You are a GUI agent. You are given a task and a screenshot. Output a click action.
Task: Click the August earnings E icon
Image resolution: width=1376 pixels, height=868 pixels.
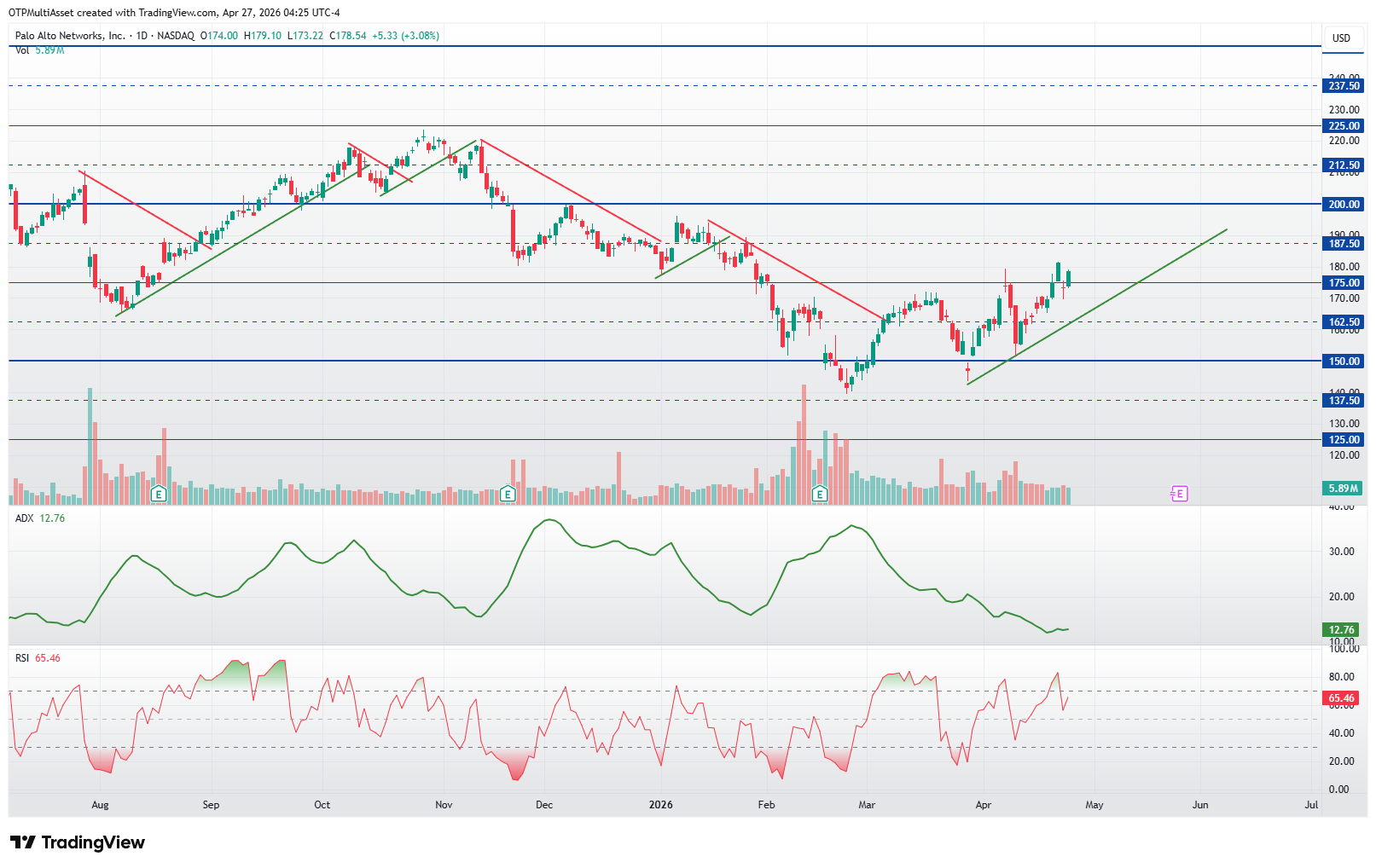(x=158, y=494)
